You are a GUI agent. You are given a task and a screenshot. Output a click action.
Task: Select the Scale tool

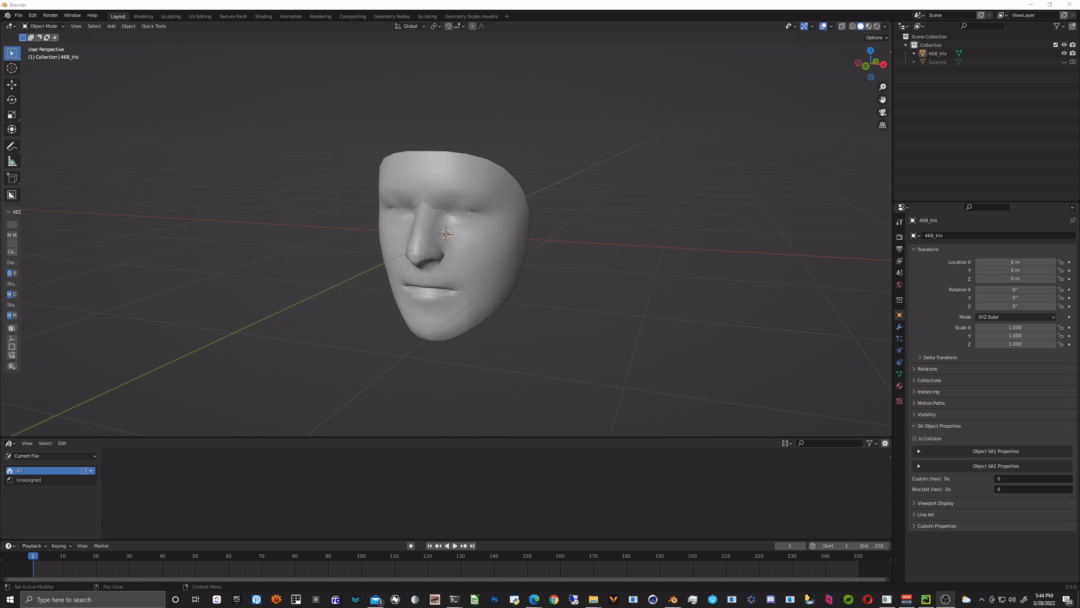[12, 115]
